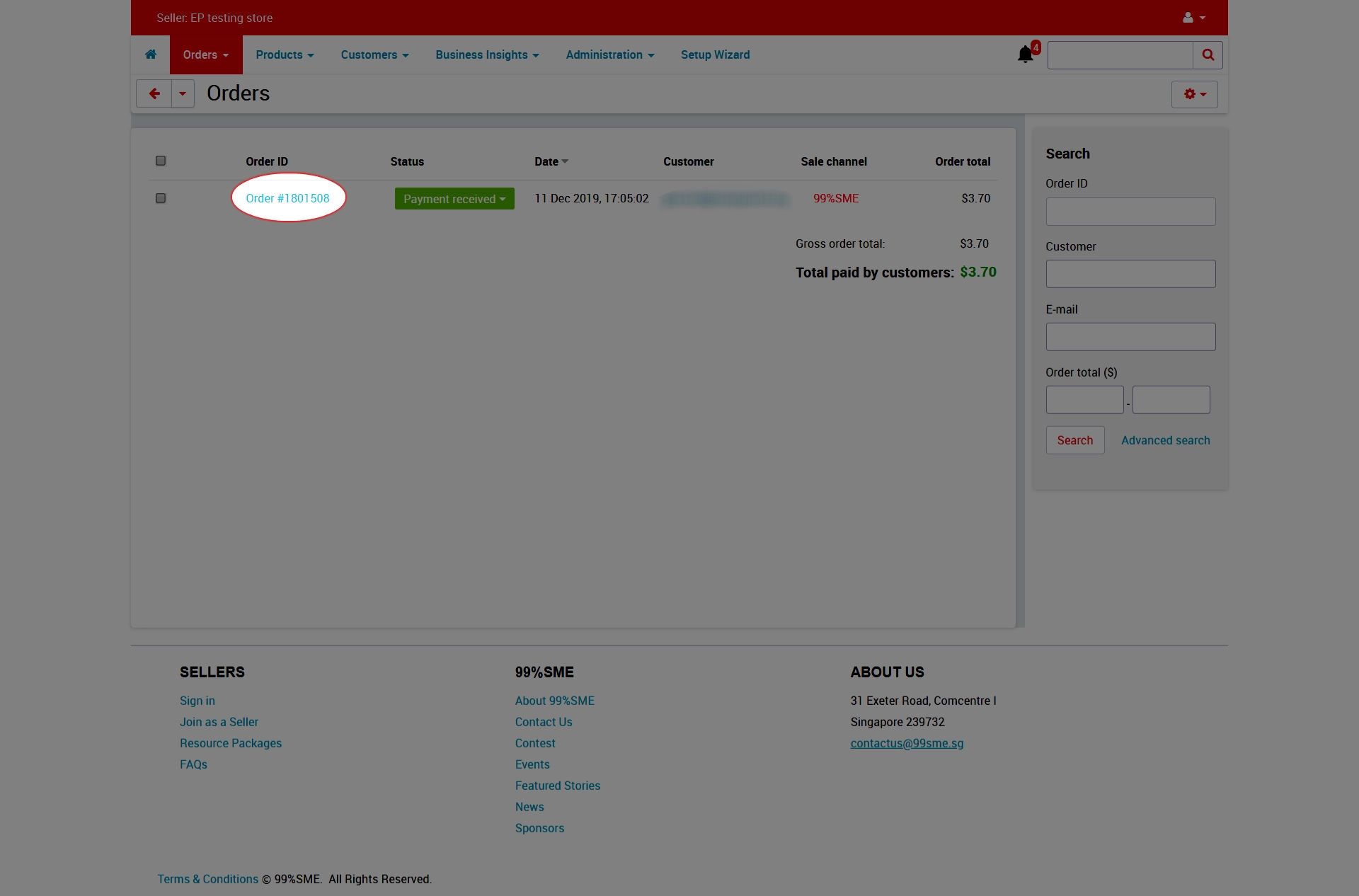Image resolution: width=1359 pixels, height=896 pixels.
Task: Click the Date column sort arrow
Action: point(565,161)
